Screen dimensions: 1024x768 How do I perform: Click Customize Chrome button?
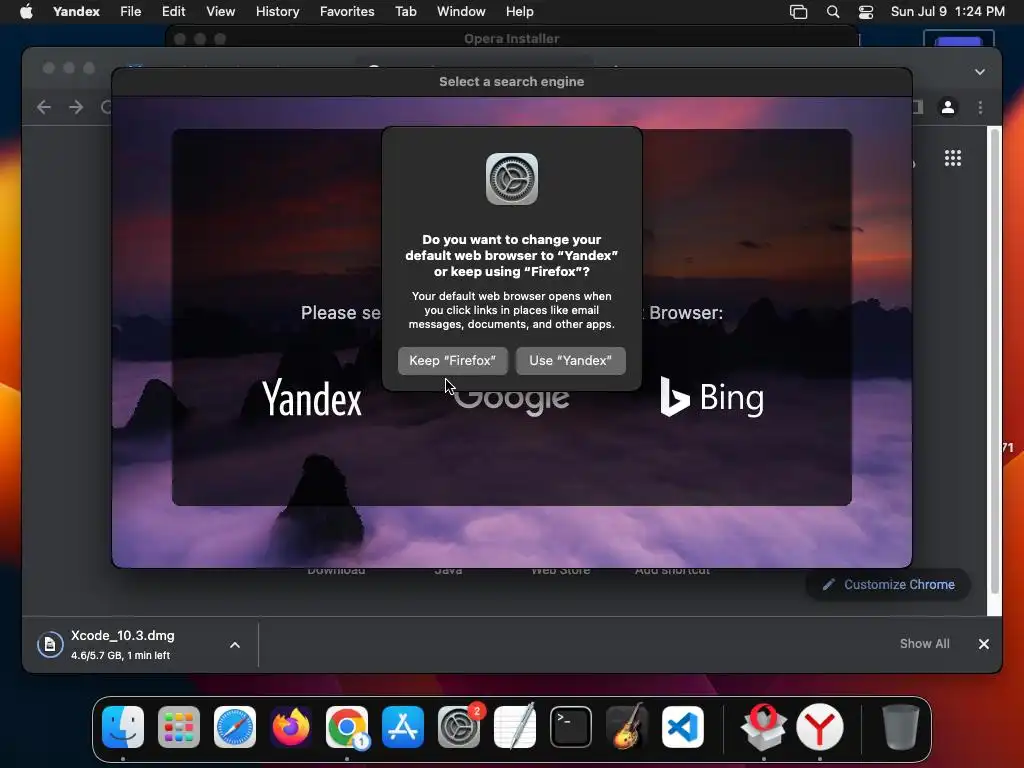pos(888,584)
